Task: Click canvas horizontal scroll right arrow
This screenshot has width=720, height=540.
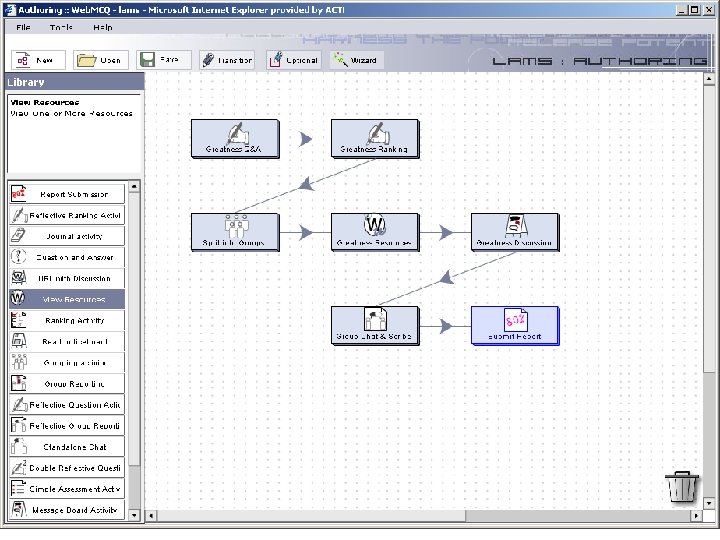Action: click(x=697, y=516)
